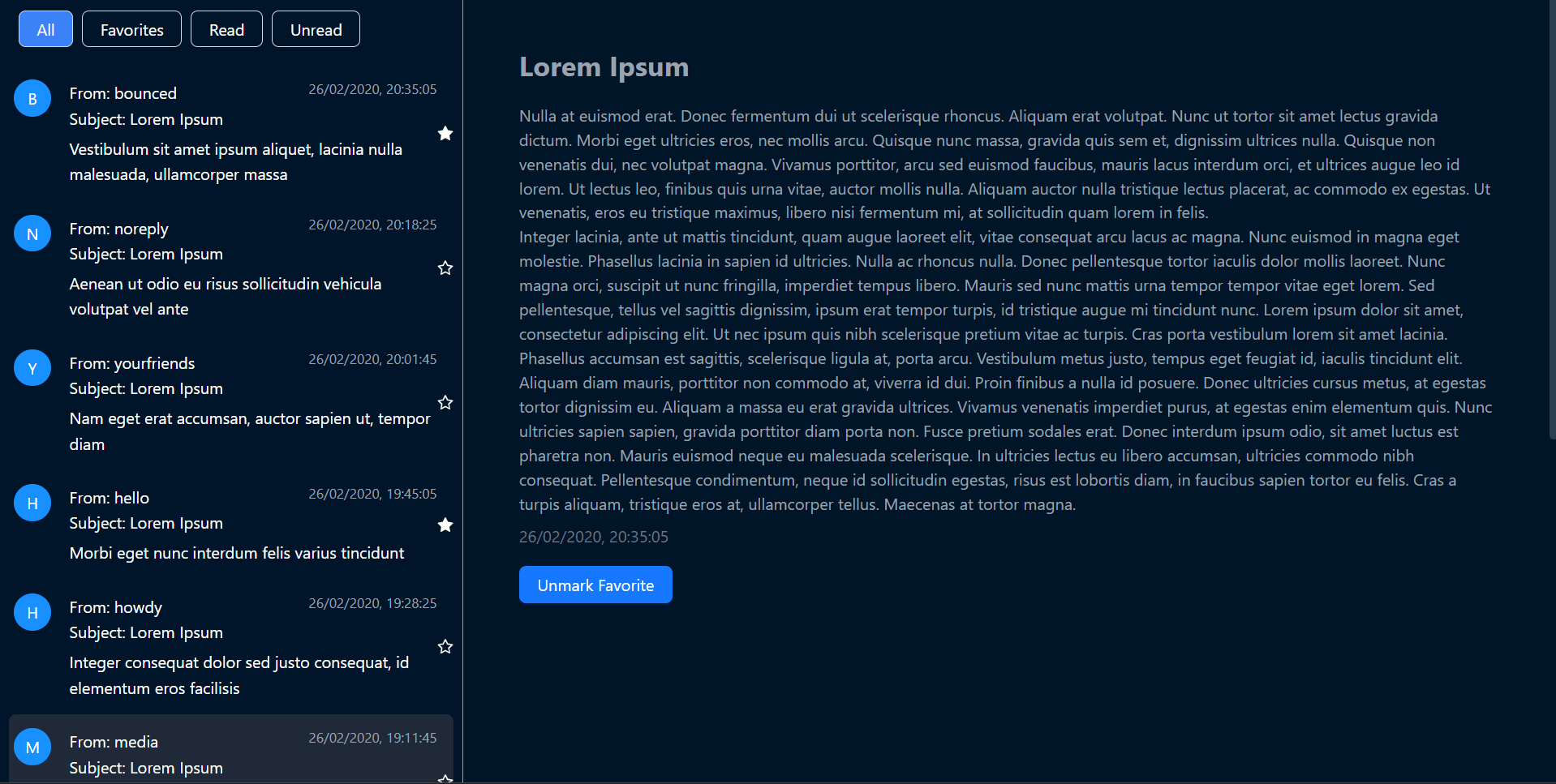Click the page scrollbar on the right edge
Viewport: 1556px width, 784px height.
pyautogui.click(x=1552, y=219)
